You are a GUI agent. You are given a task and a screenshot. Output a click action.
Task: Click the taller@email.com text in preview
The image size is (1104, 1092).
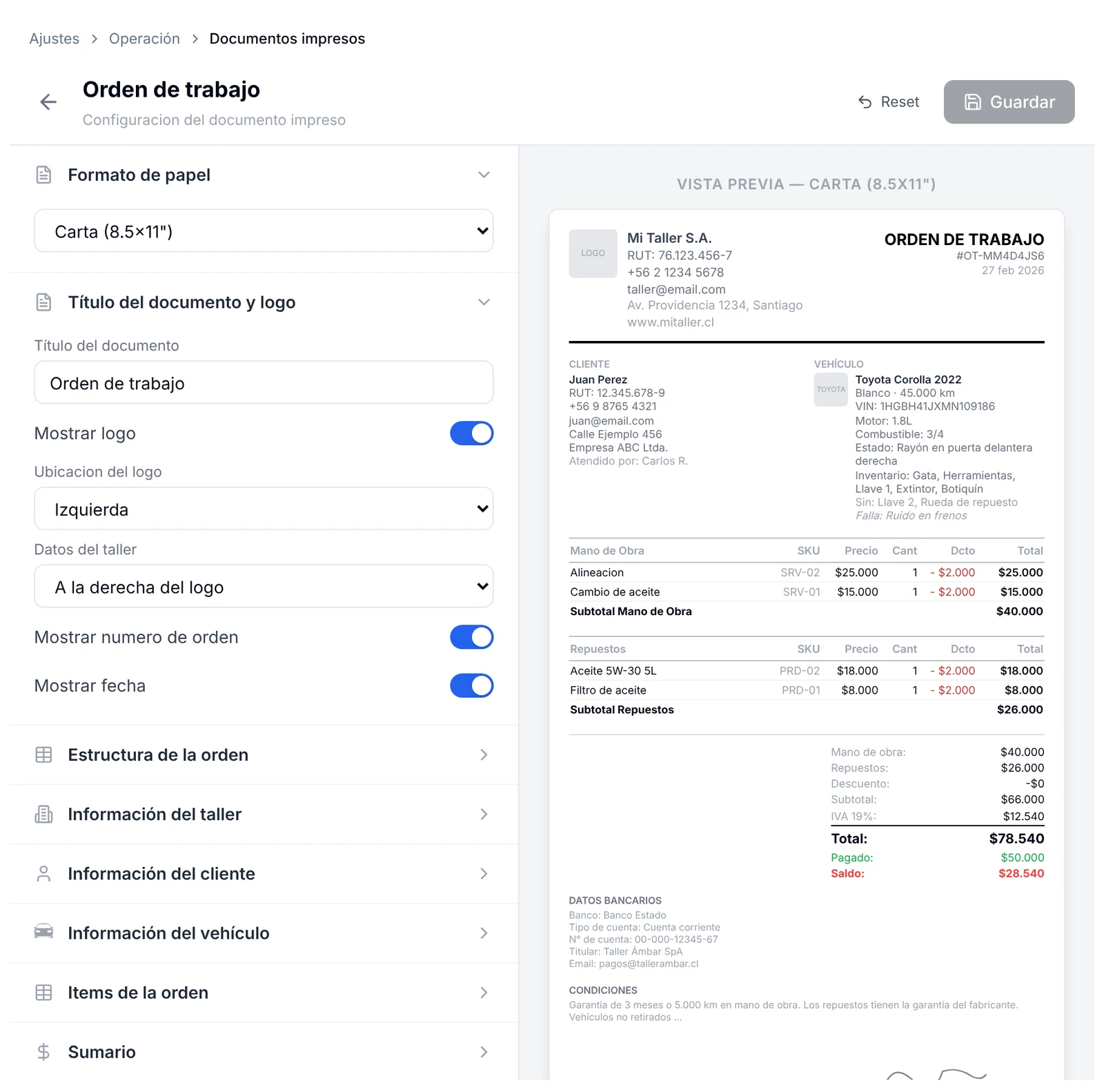pos(676,289)
